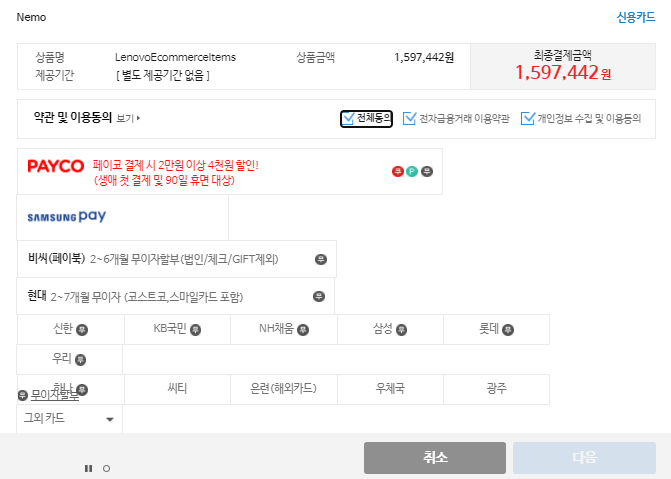Select the 롯데 card
The image size is (671, 479).
[x=496, y=329]
